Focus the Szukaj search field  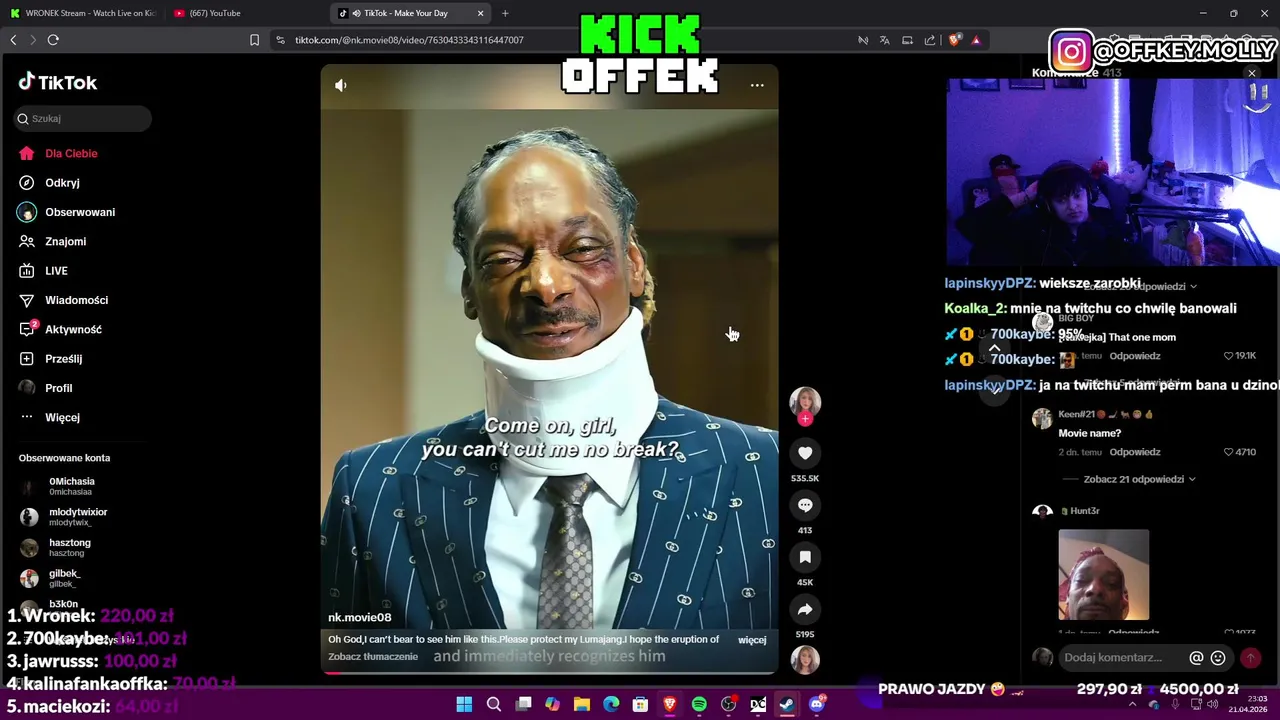(x=83, y=118)
